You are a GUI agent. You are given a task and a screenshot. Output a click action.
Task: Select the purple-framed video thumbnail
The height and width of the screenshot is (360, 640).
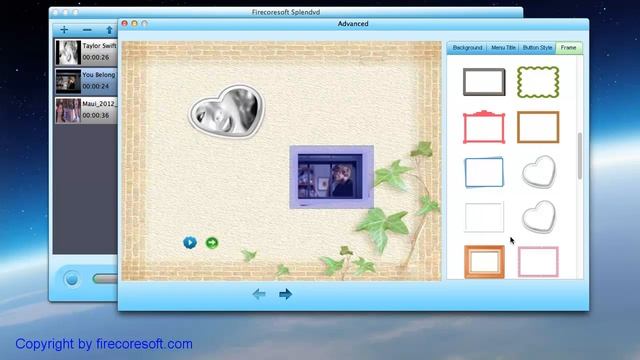point(331,177)
